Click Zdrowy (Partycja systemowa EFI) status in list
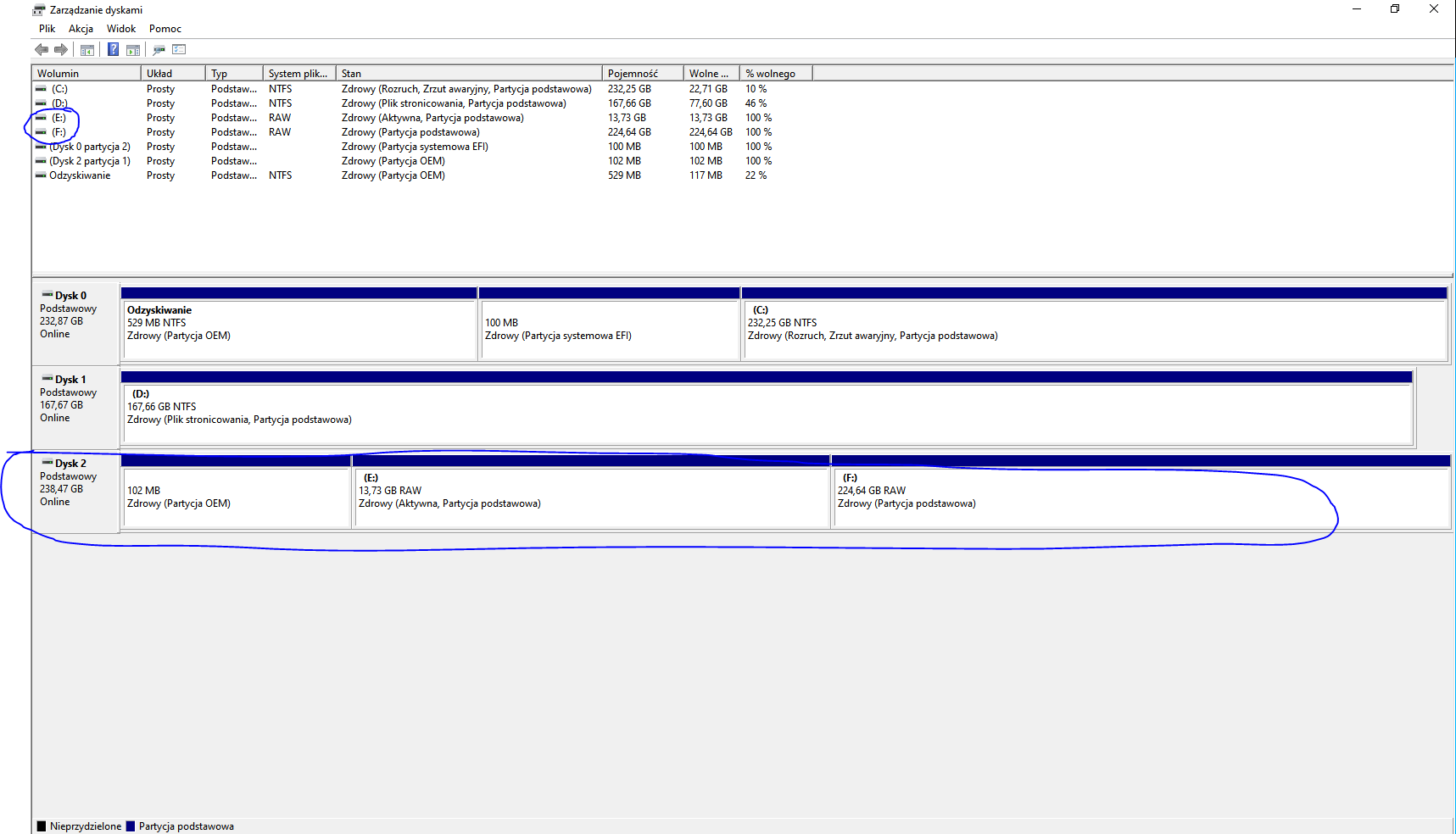This screenshot has height=834, width=1456. point(415,147)
